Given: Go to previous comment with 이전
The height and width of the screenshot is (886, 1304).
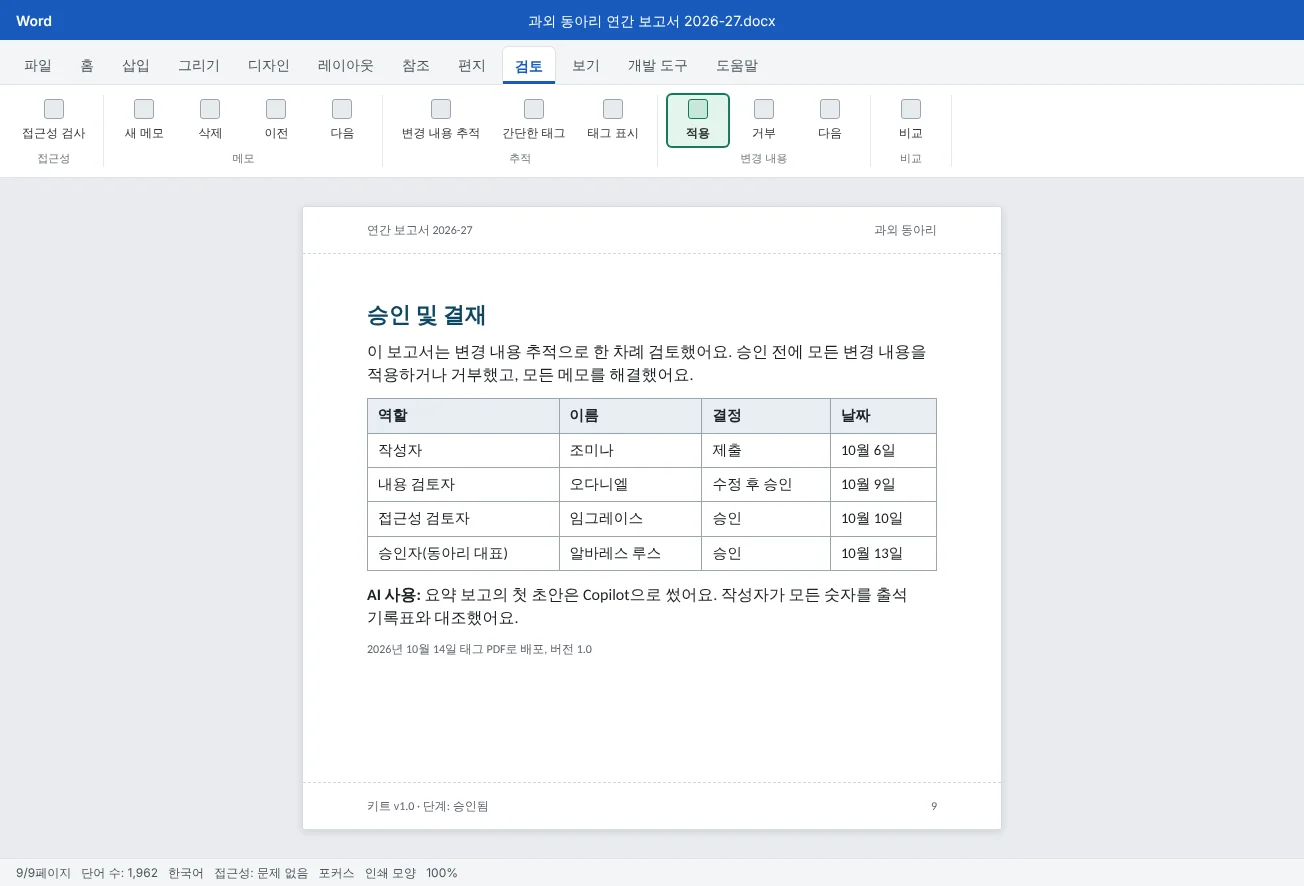Looking at the screenshot, I should [x=276, y=120].
